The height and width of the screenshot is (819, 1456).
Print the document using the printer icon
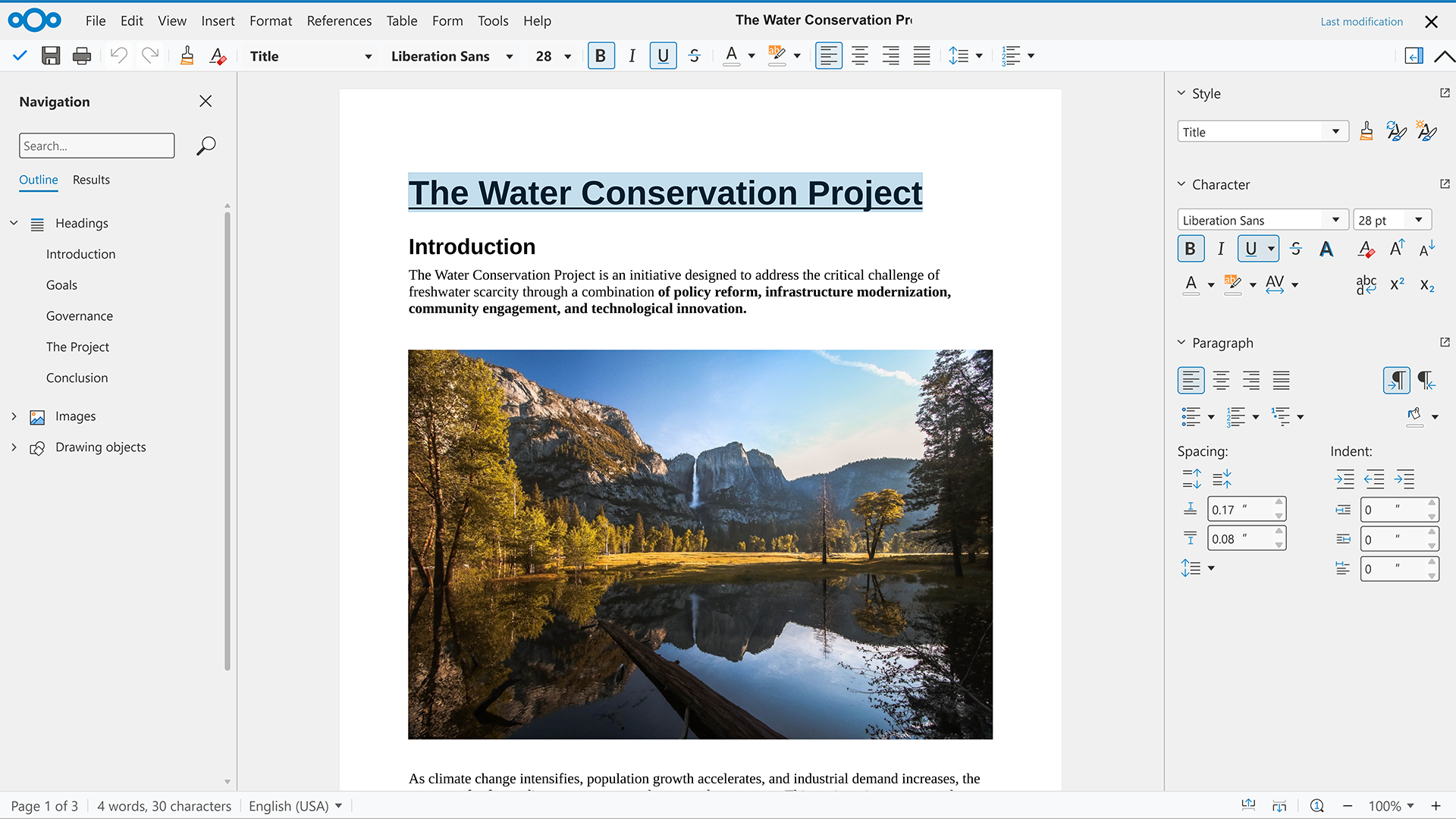(x=82, y=55)
